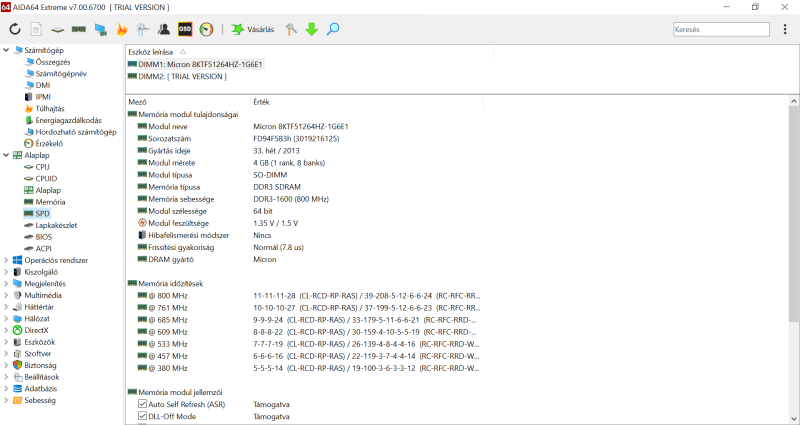
Task: Toggle Auto Self Refresh (ASR) checkbox
Action: (x=142, y=405)
